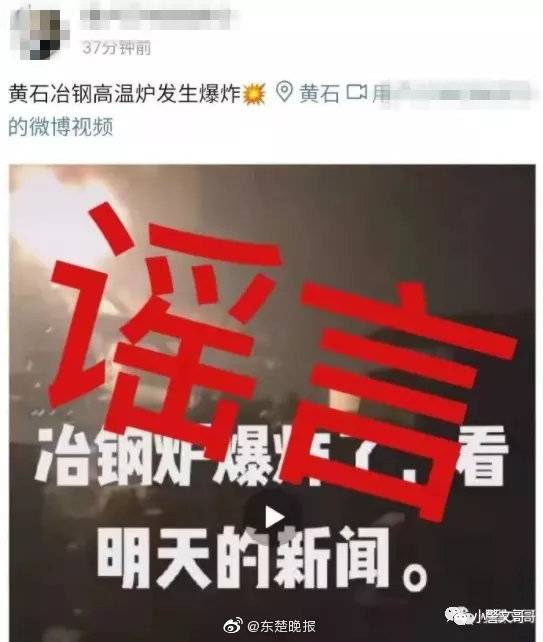Click the WeChat logo watermark
This screenshot has height=642, width=543.
[459, 615]
